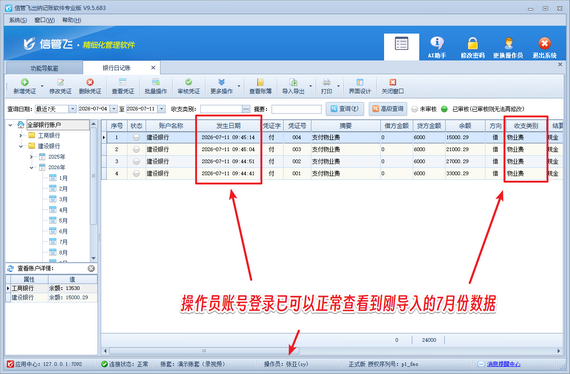Click the 消息提醒中心 mail icon
The image size is (570, 374).
coord(481,364)
